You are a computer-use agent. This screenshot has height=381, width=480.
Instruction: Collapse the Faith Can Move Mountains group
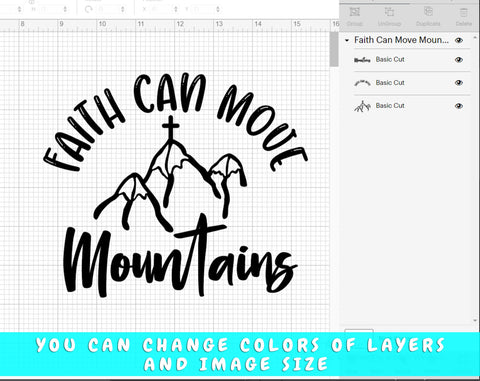coord(347,40)
